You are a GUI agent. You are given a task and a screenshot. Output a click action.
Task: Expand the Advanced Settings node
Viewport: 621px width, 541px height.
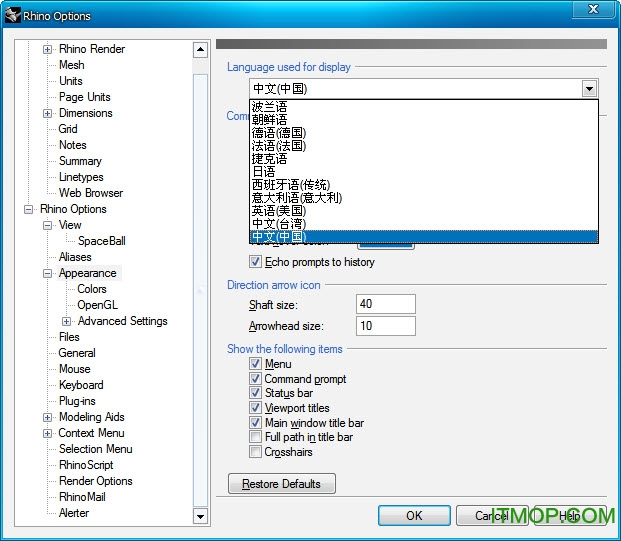pos(66,321)
